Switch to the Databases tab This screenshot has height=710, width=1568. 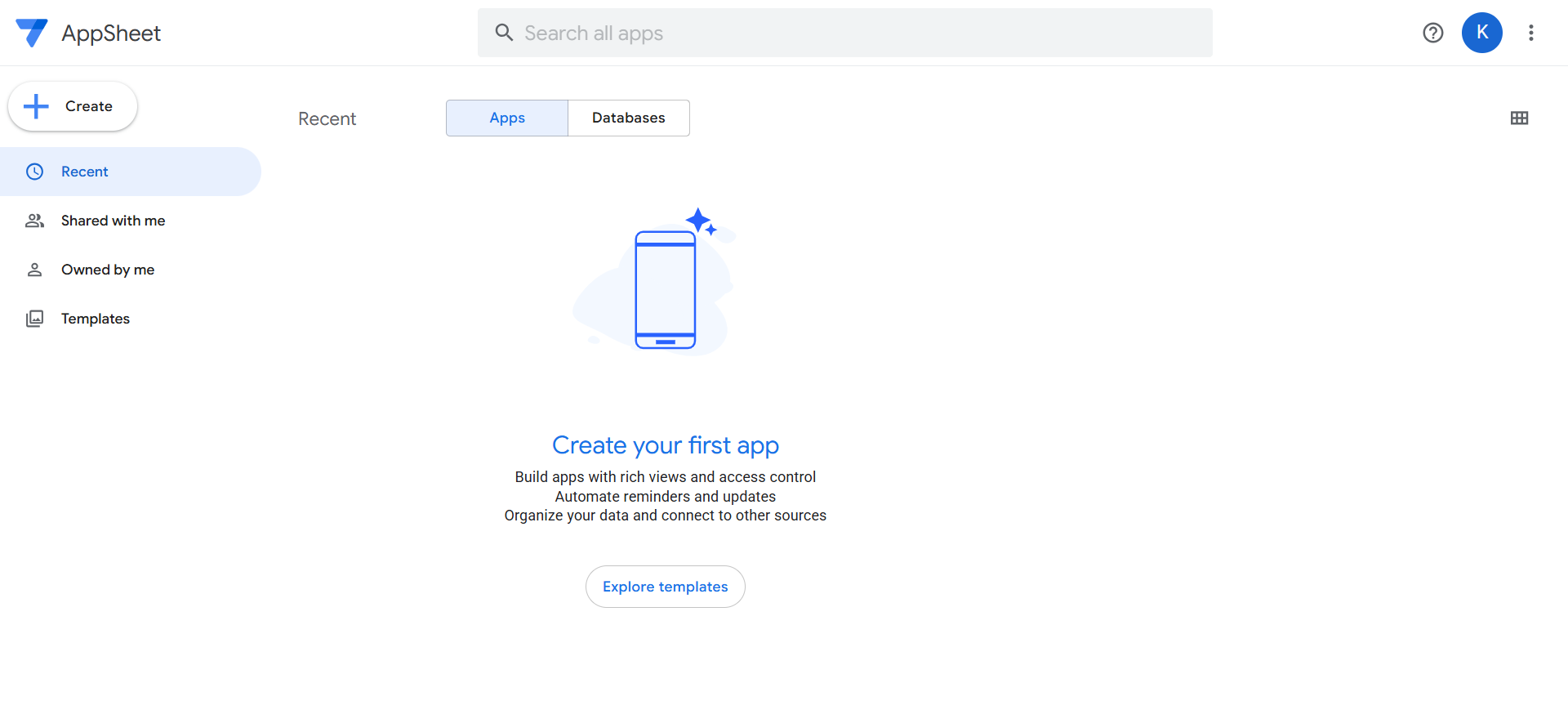[629, 118]
